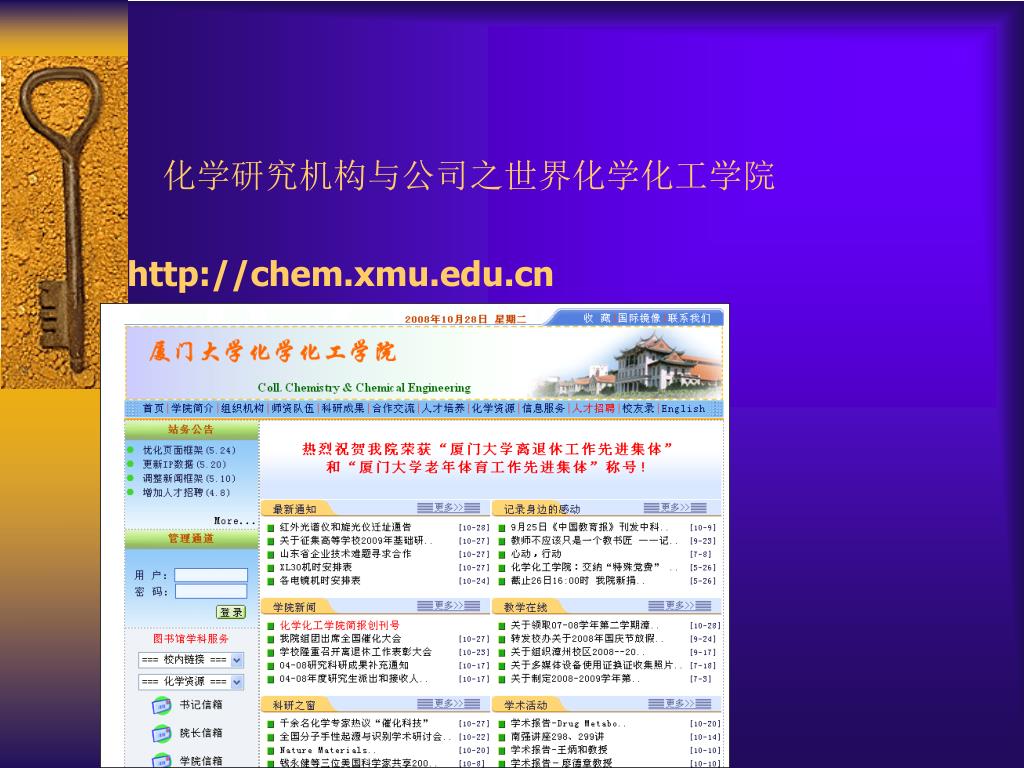
Task: Click More... under 站务公告
Action: tap(234, 521)
